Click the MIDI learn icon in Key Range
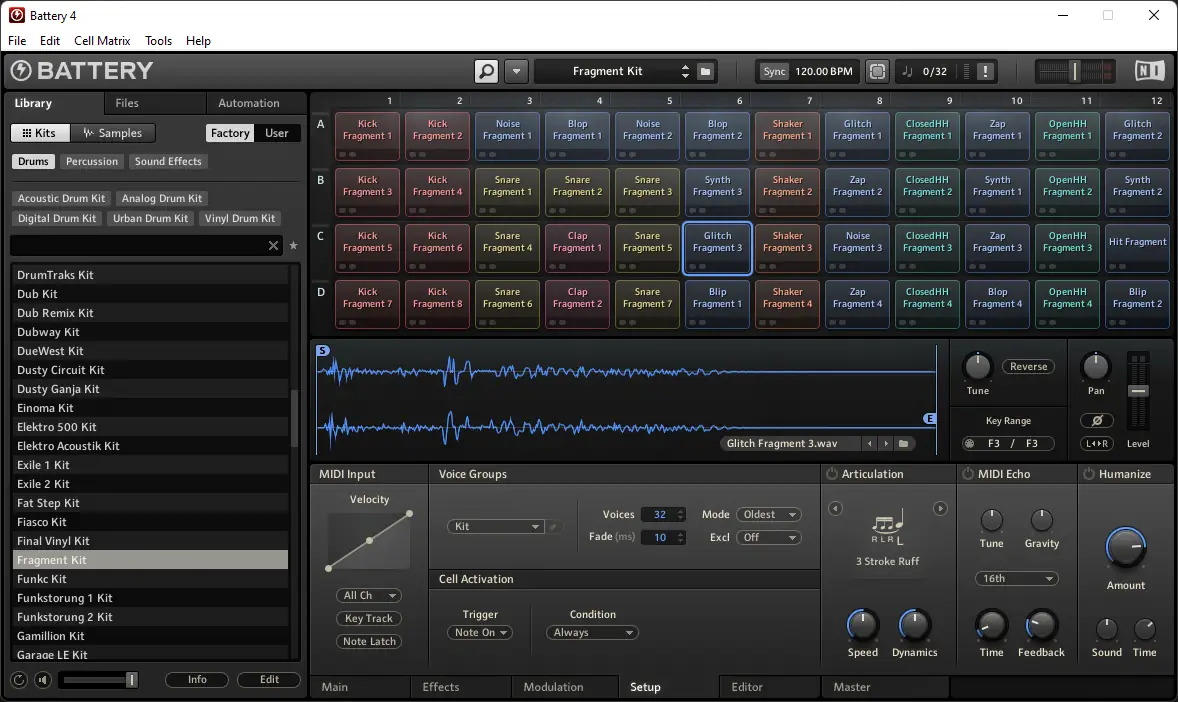 [969, 443]
